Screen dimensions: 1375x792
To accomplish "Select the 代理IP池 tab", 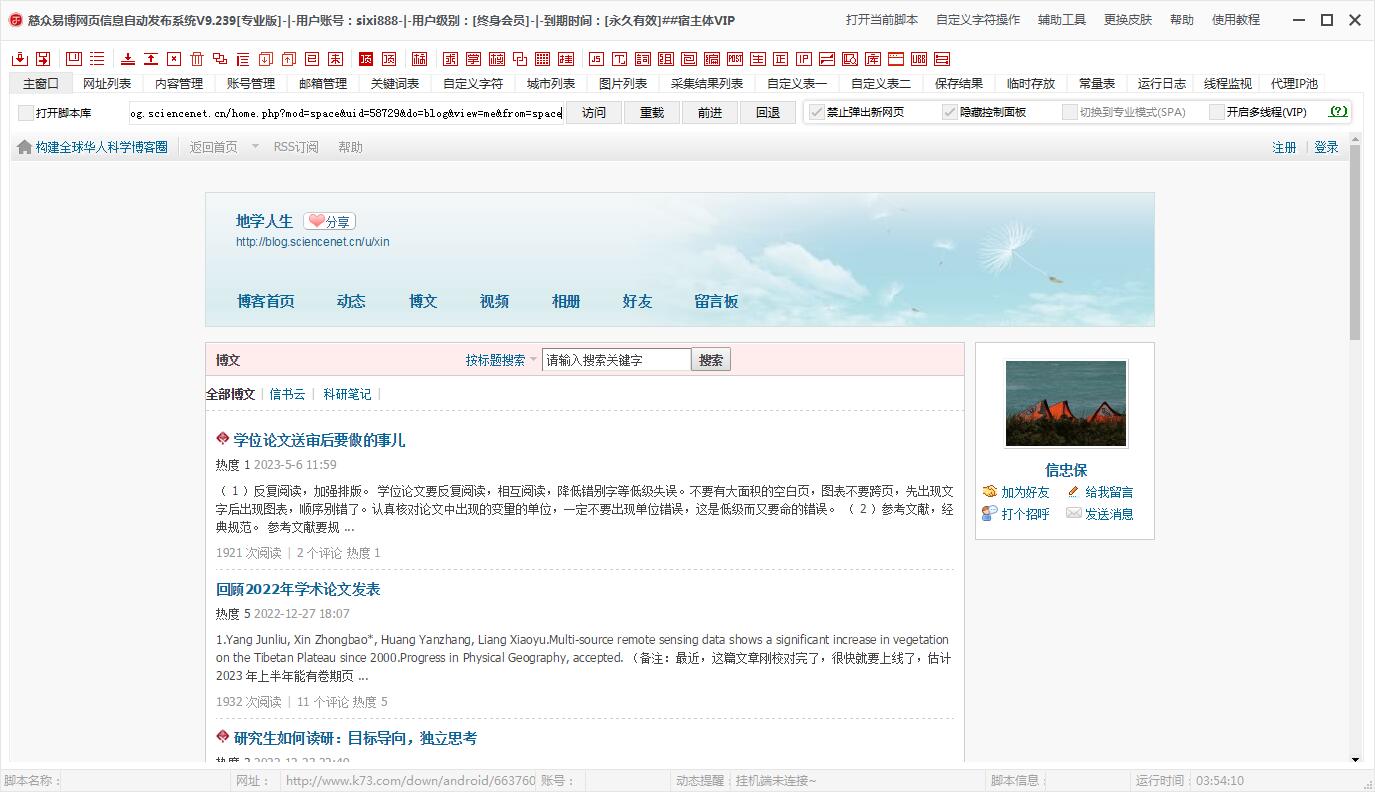I will [x=1294, y=84].
